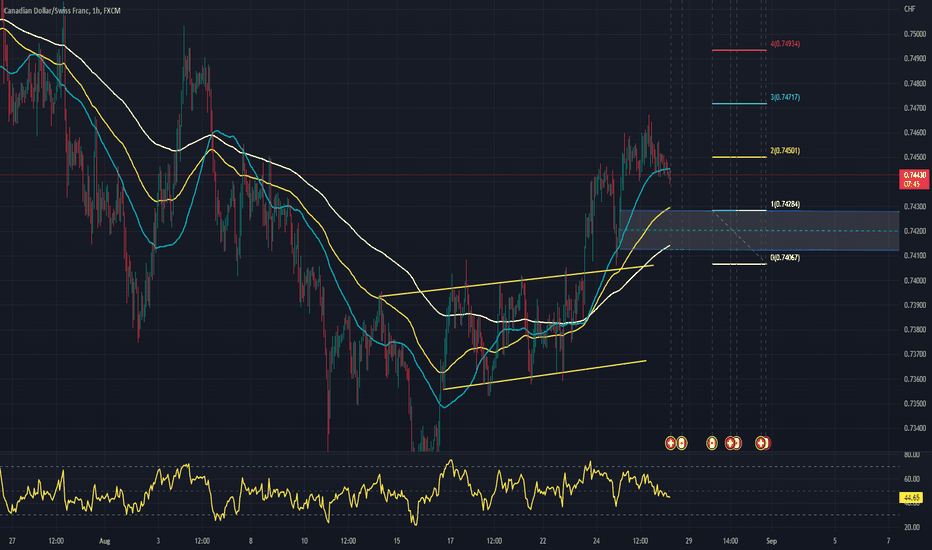This screenshot has height=550, width=932.
Task: Select the upper yellow channel trendline
Action: tap(516, 280)
